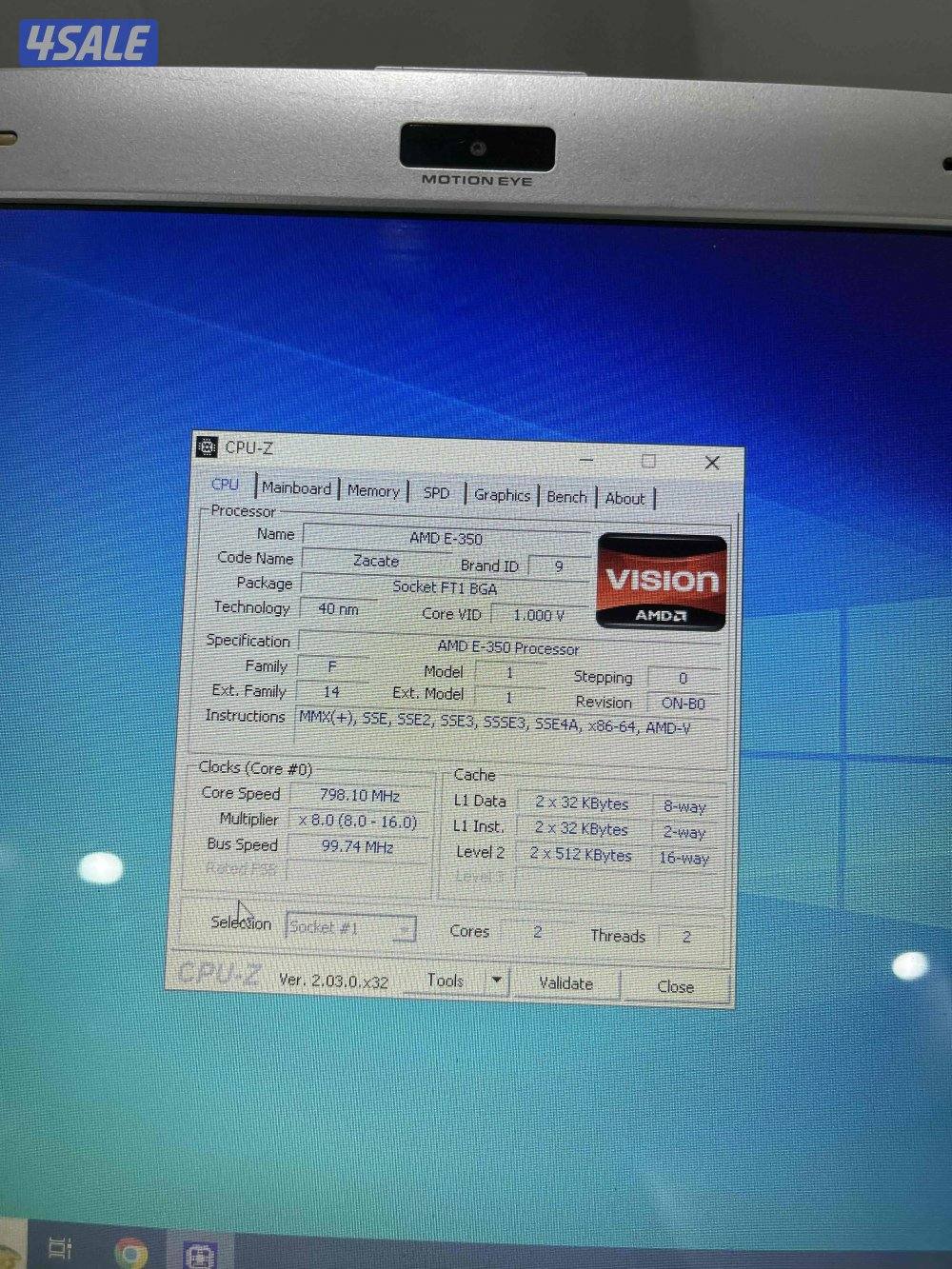Viewport: 952px width, 1269px height.
Task: Expand the Tools dropdown arrow
Action: [497, 979]
